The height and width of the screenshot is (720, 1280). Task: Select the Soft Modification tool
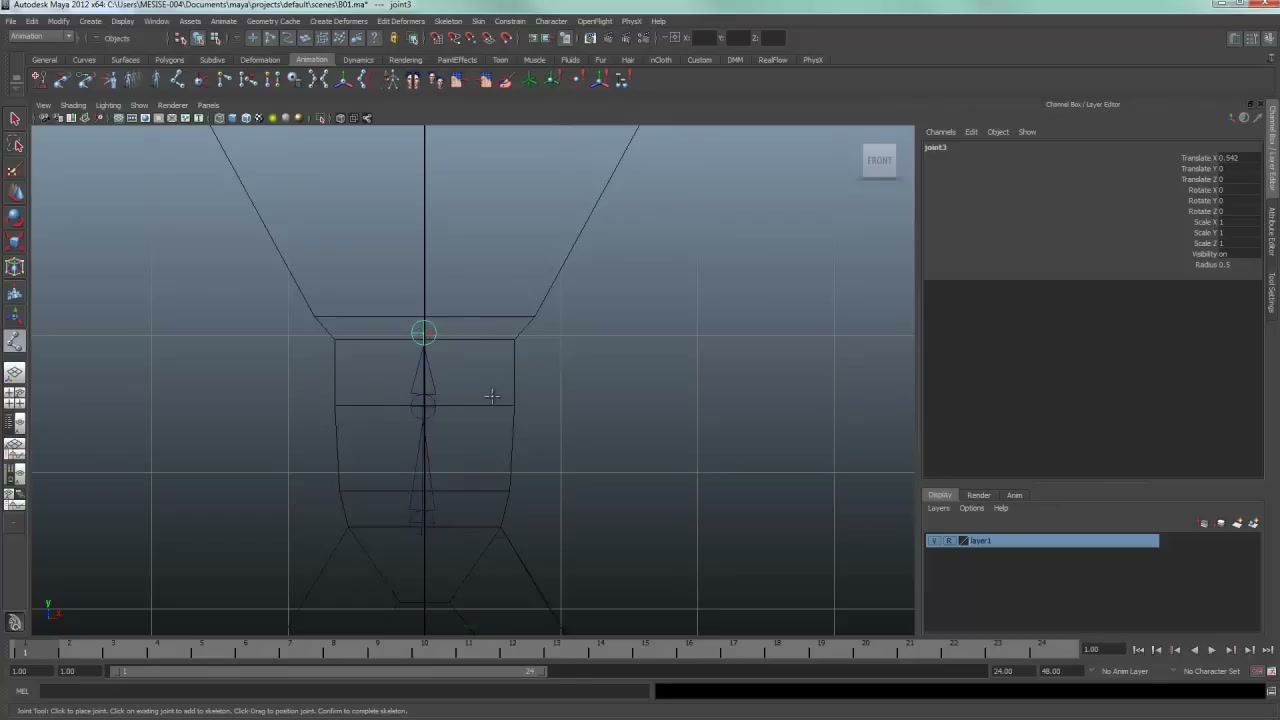15,292
